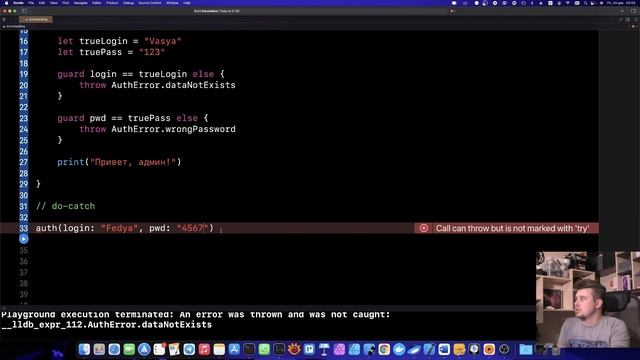This screenshot has height=360, width=640.
Task: Click the menu bar date and time
Action: coord(621,3)
